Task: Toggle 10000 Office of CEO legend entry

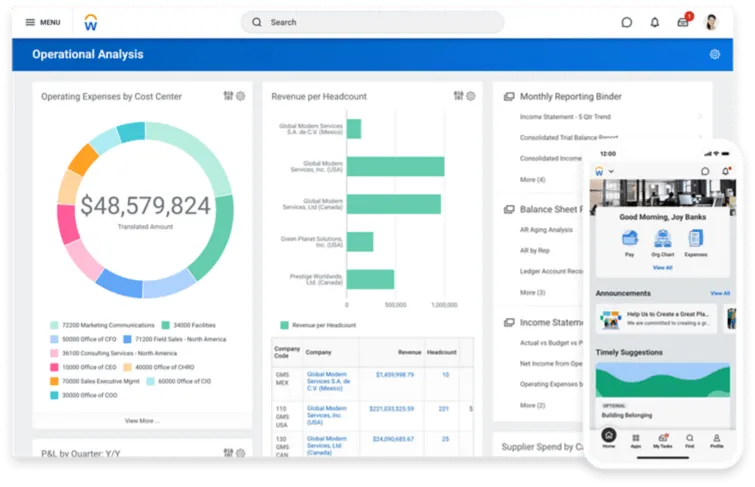Action: coord(84,367)
